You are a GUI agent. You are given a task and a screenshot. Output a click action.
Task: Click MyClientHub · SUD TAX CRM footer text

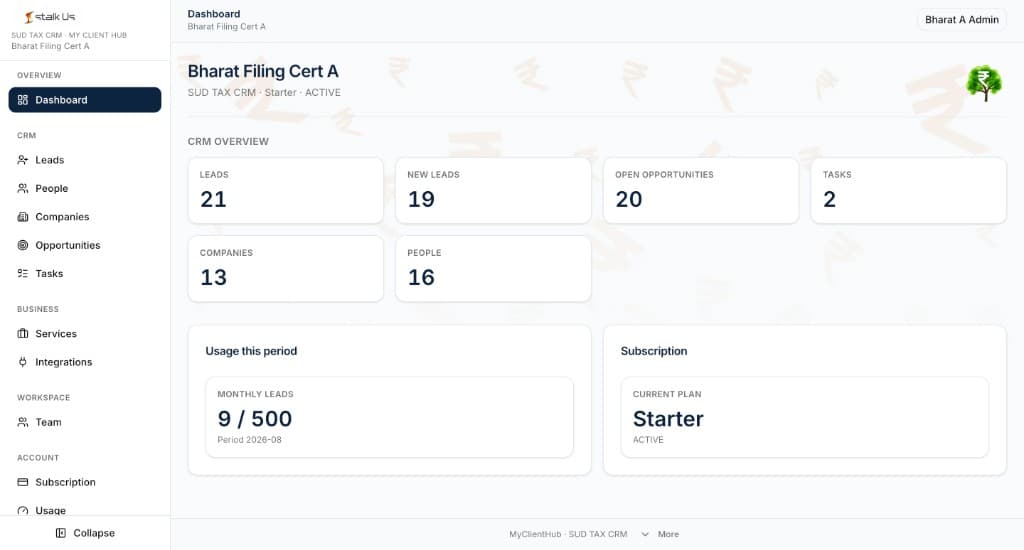(x=568, y=534)
